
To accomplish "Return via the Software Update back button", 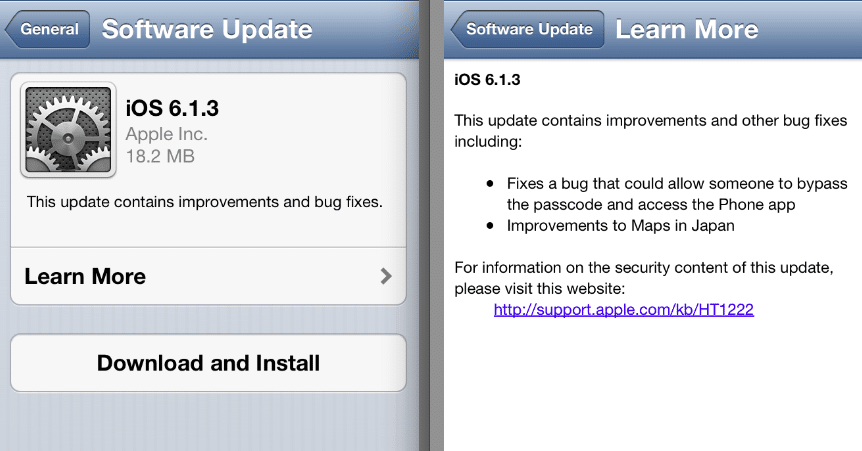I will (528, 29).
